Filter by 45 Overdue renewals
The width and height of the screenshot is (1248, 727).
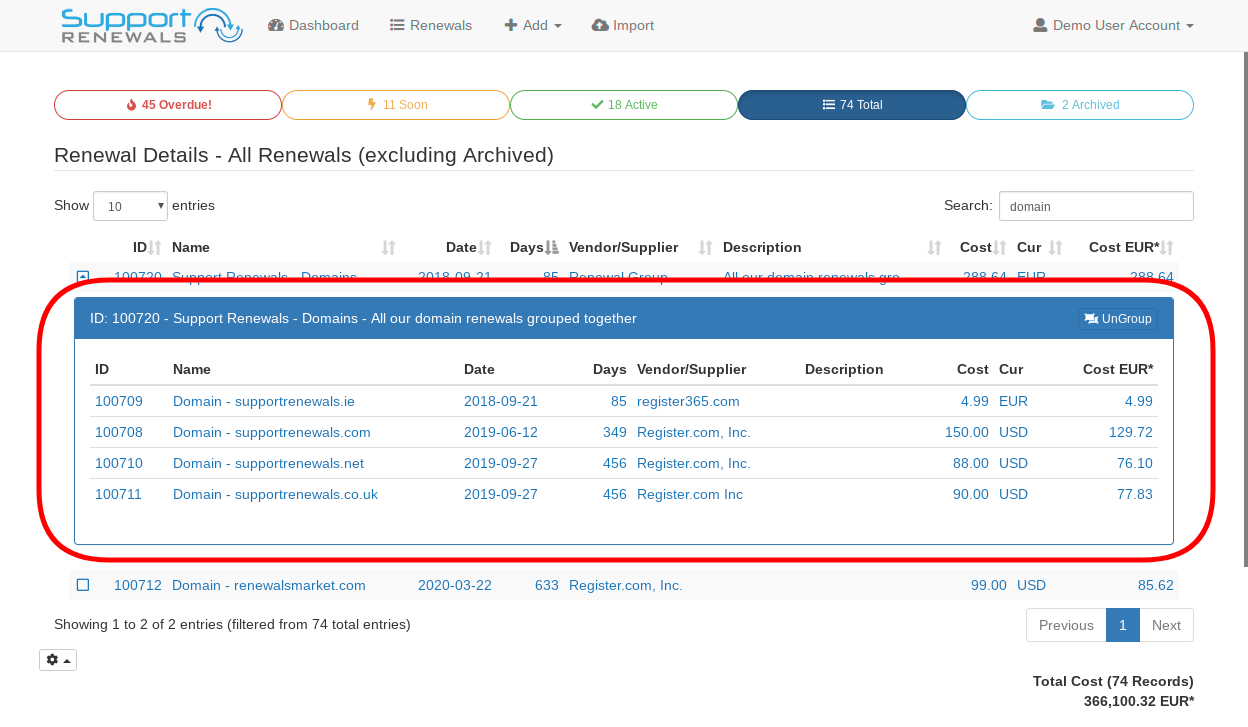(x=168, y=105)
